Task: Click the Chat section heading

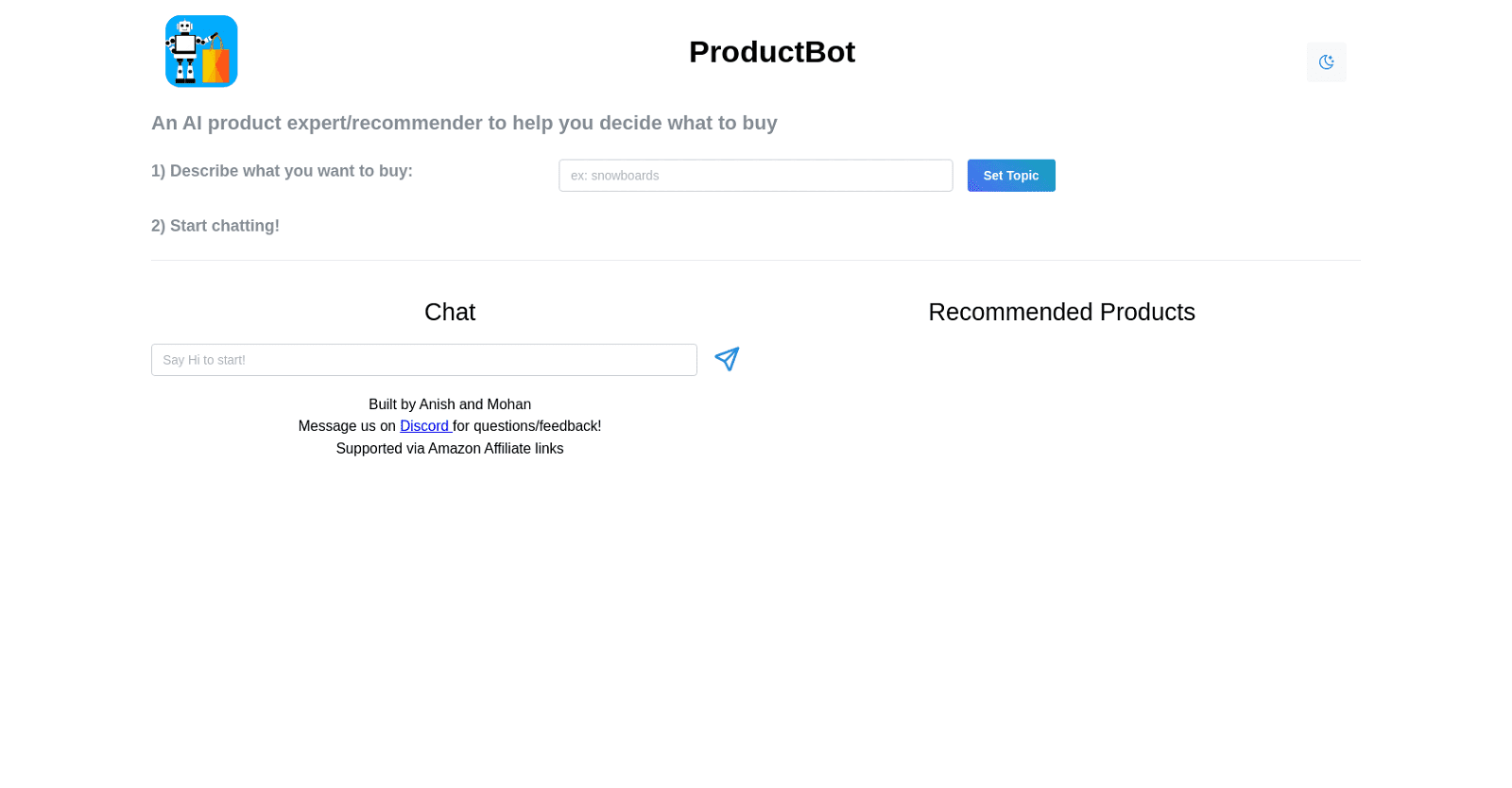Action: 450,312
